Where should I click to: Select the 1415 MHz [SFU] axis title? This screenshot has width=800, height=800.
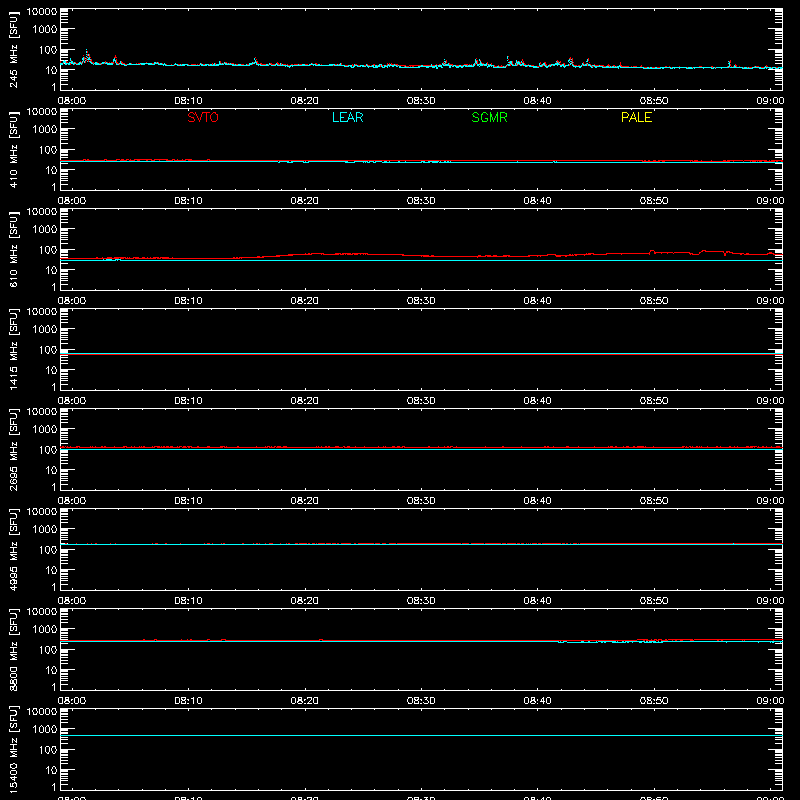pos(14,349)
